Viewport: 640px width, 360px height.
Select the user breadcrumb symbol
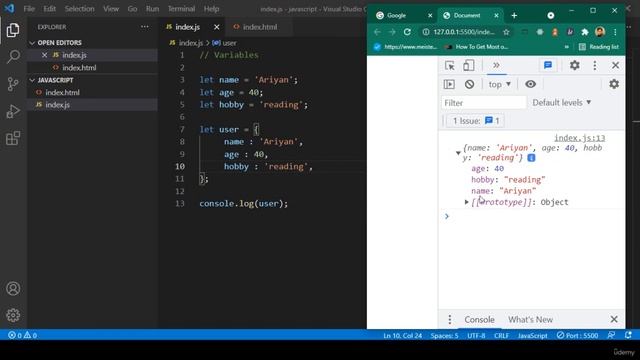pyautogui.click(x=224, y=43)
